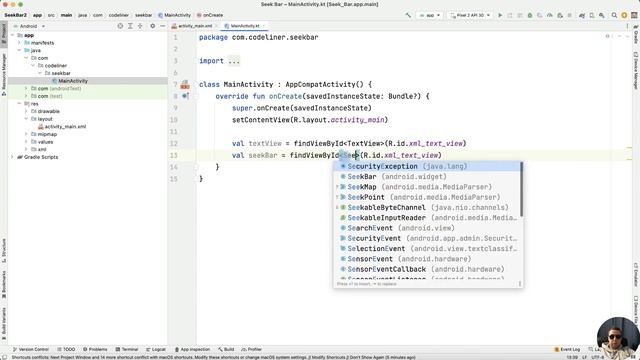Click the Make Project hammer icon
The height and width of the screenshot is (360, 640).
tap(408, 15)
